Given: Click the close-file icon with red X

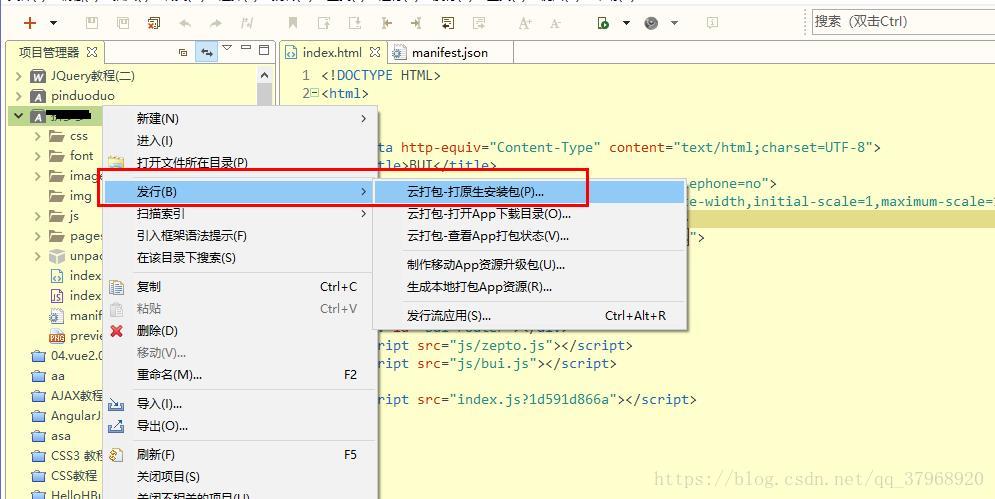Looking at the screenshot, I should (153, 23).
